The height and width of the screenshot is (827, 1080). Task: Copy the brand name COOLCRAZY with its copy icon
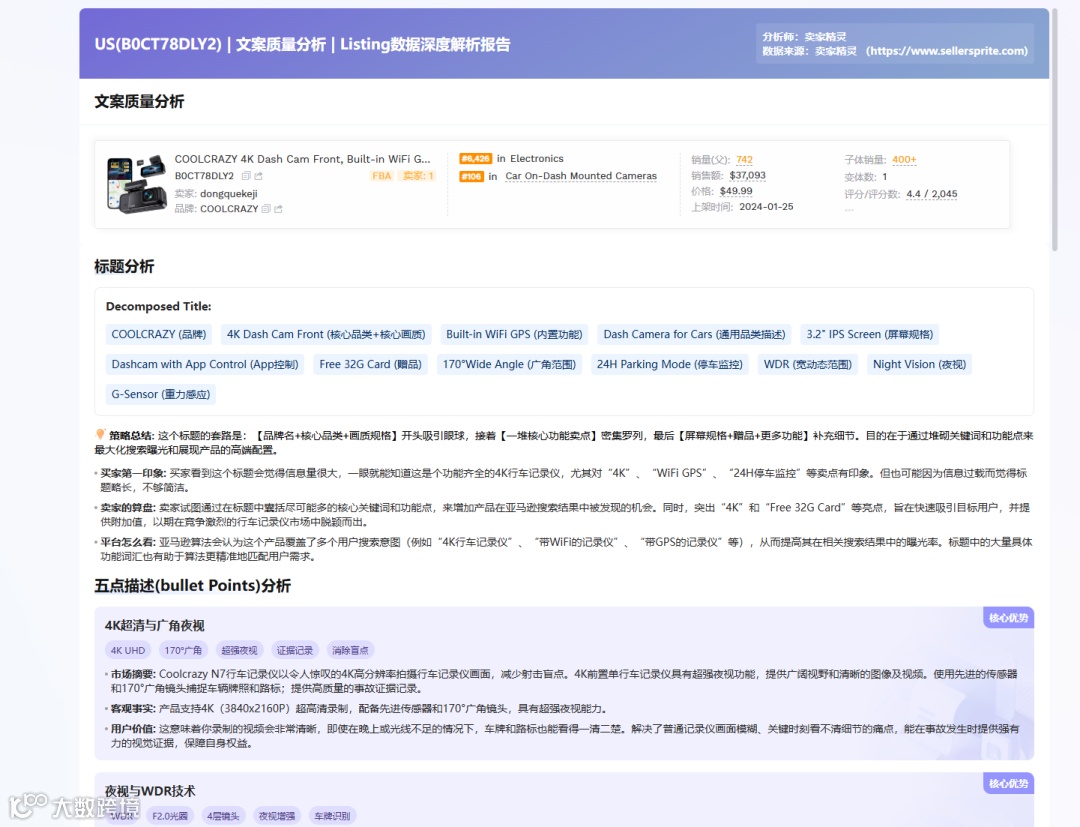point(266,209)
